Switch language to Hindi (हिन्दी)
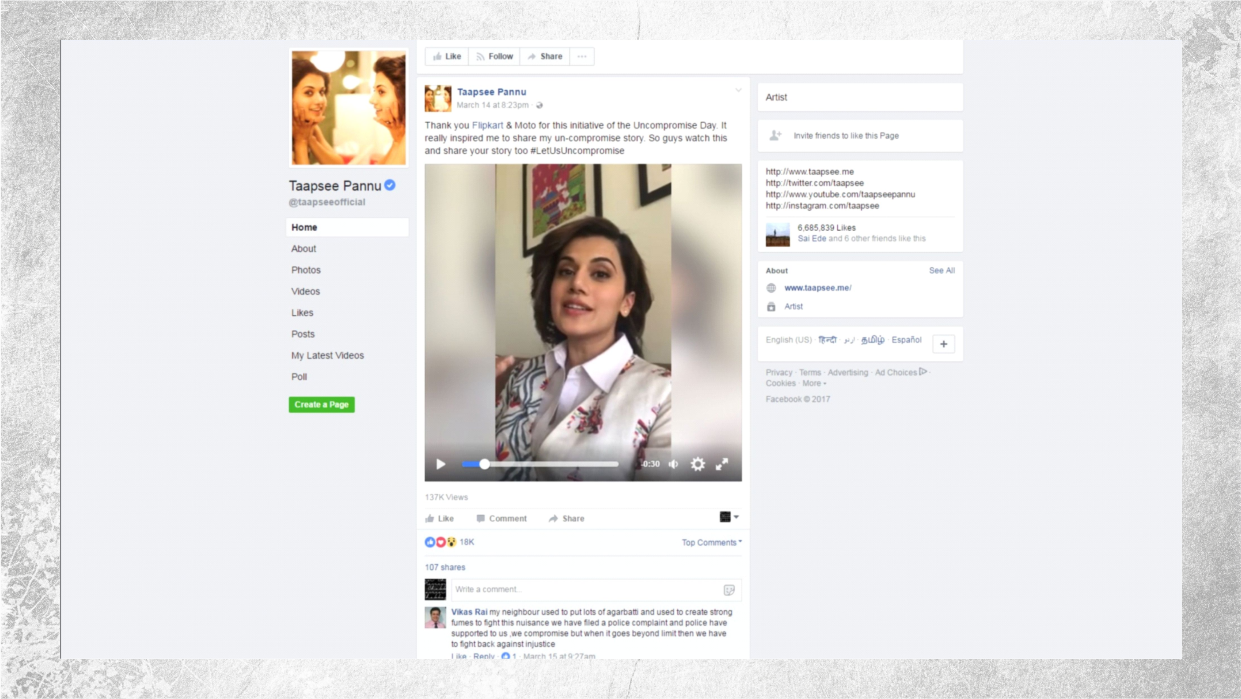This screenshot has width=1241, height=699. 828,340
